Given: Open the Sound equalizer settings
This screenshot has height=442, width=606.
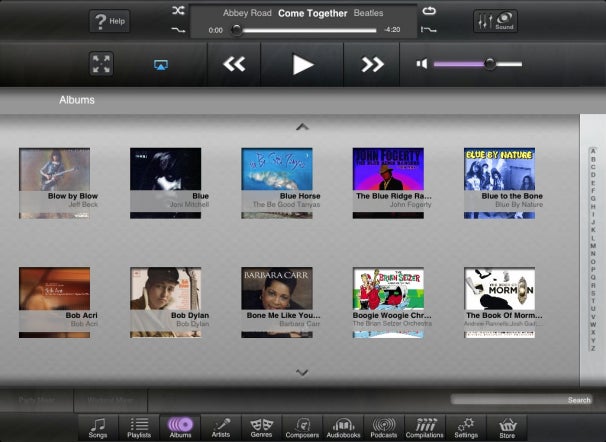Looking at the screenshot, I should [x=495, y=21].
